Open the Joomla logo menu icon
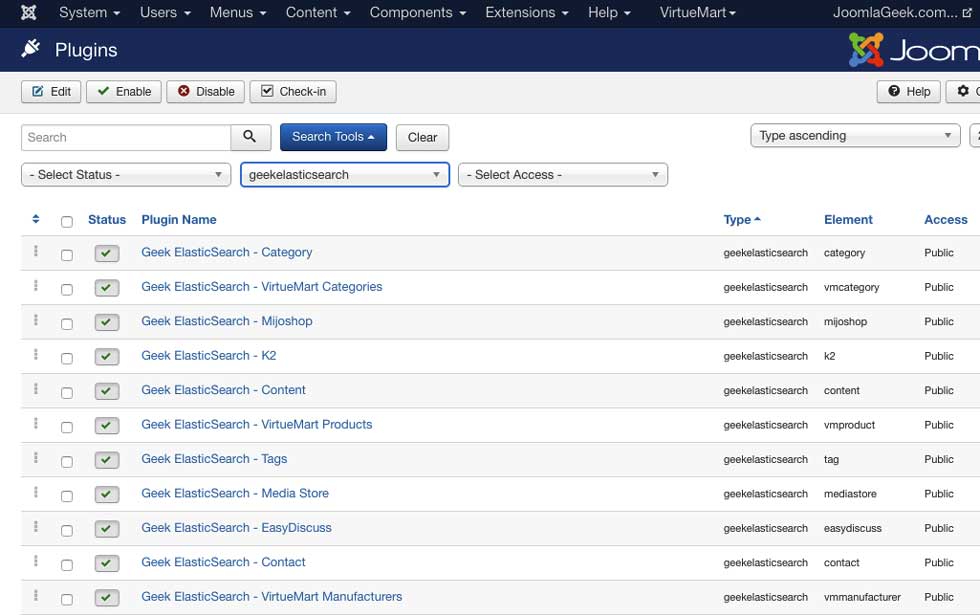 click(28, 12)
